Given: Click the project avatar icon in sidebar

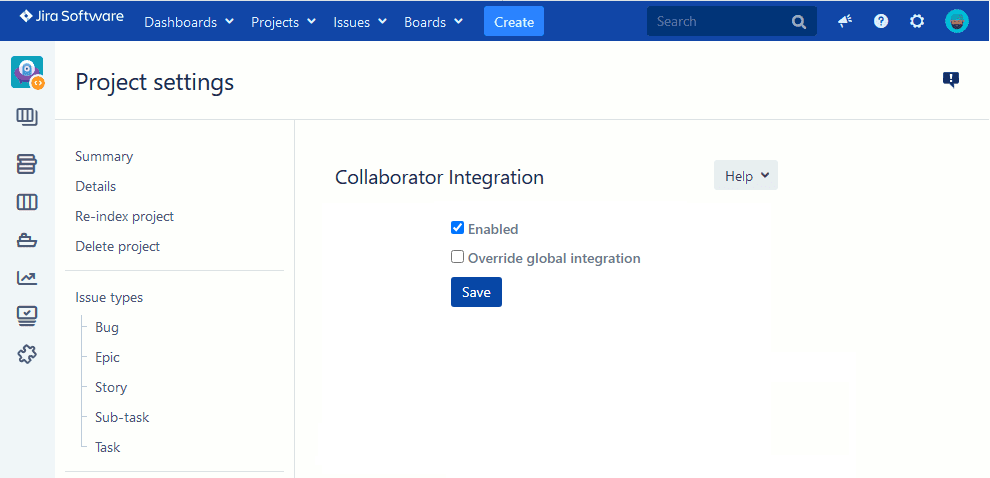Looking at the screenshot, I should (x=27, y=72).
